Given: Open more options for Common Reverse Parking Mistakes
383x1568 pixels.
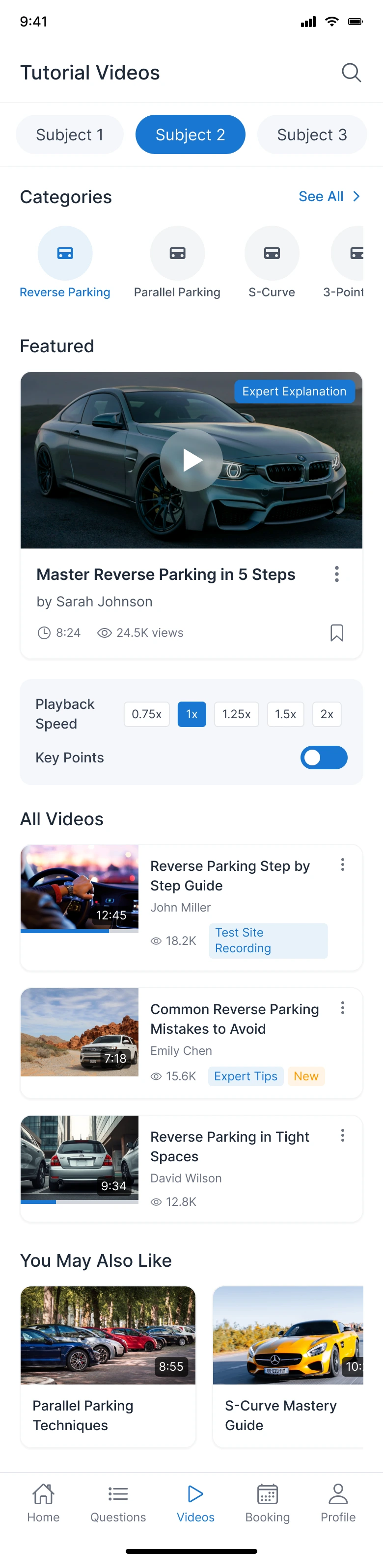Looking at the screenshot, I should 342,1008.
